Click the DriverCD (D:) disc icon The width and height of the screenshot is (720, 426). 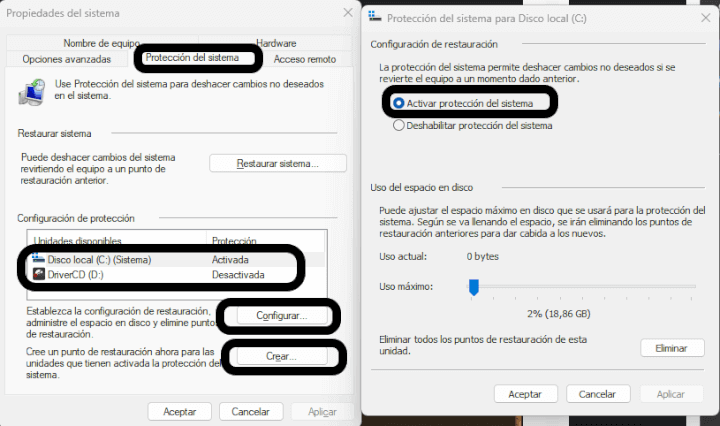pyautogui.click(x=39, y=275)
